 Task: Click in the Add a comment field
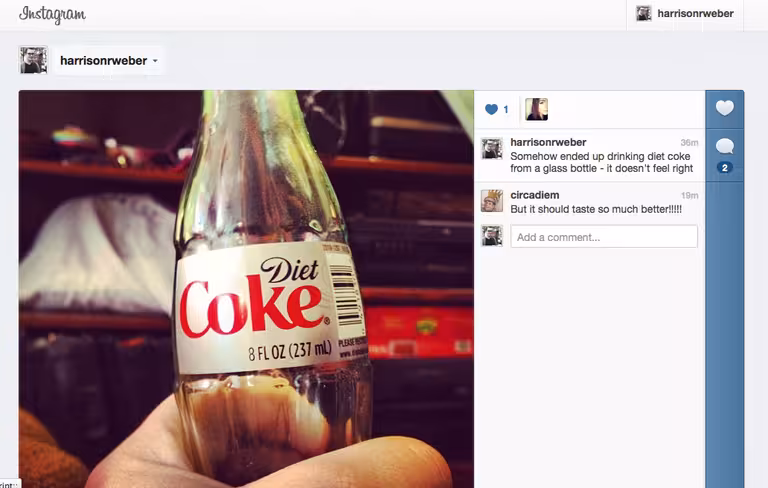pyautogui.click(x=604, y=237)
